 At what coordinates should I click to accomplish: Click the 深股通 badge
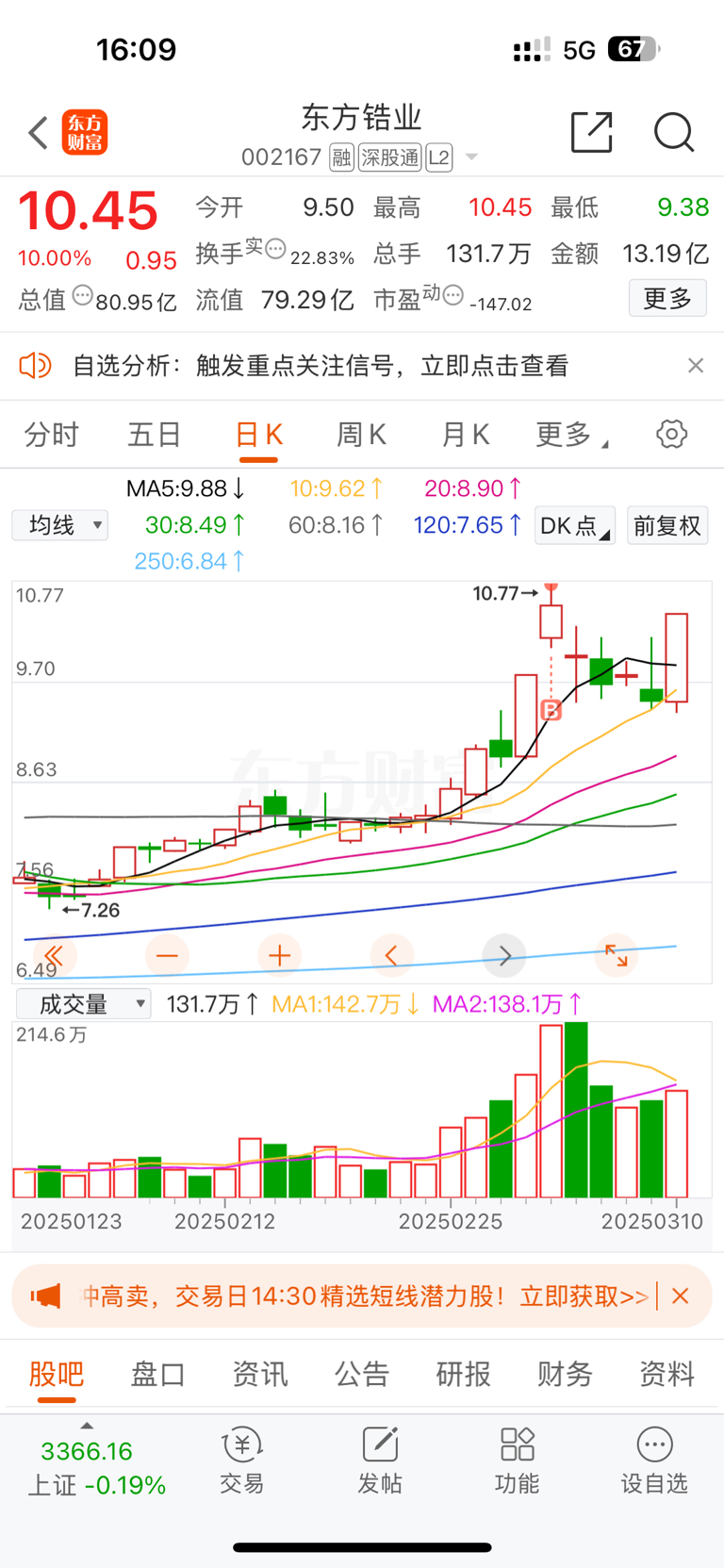pyautogui.click(x=389, y=157)
